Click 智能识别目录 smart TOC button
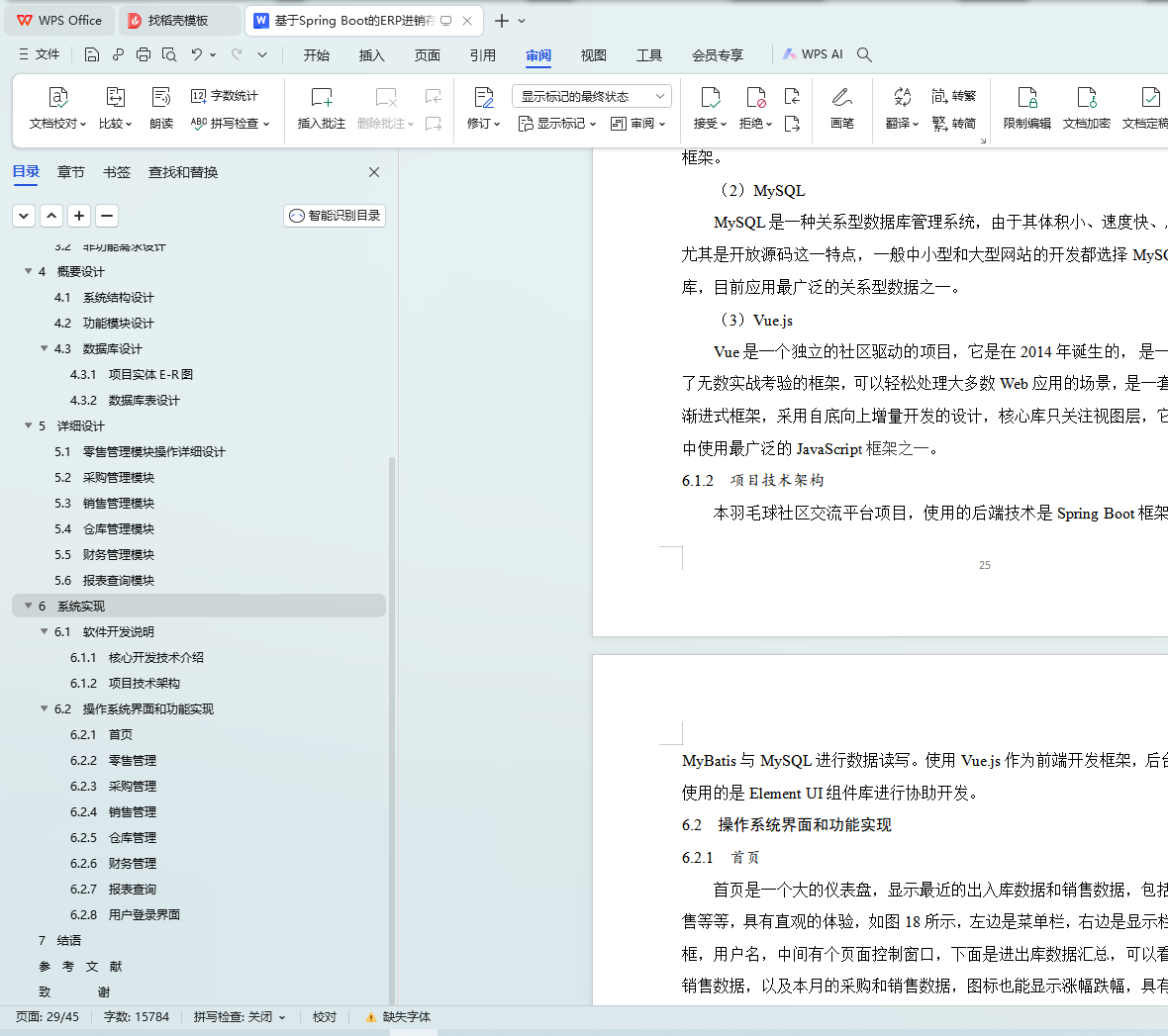This screenshot has width=1168, height=1036. pyautogui.click(x=335, y=216)
